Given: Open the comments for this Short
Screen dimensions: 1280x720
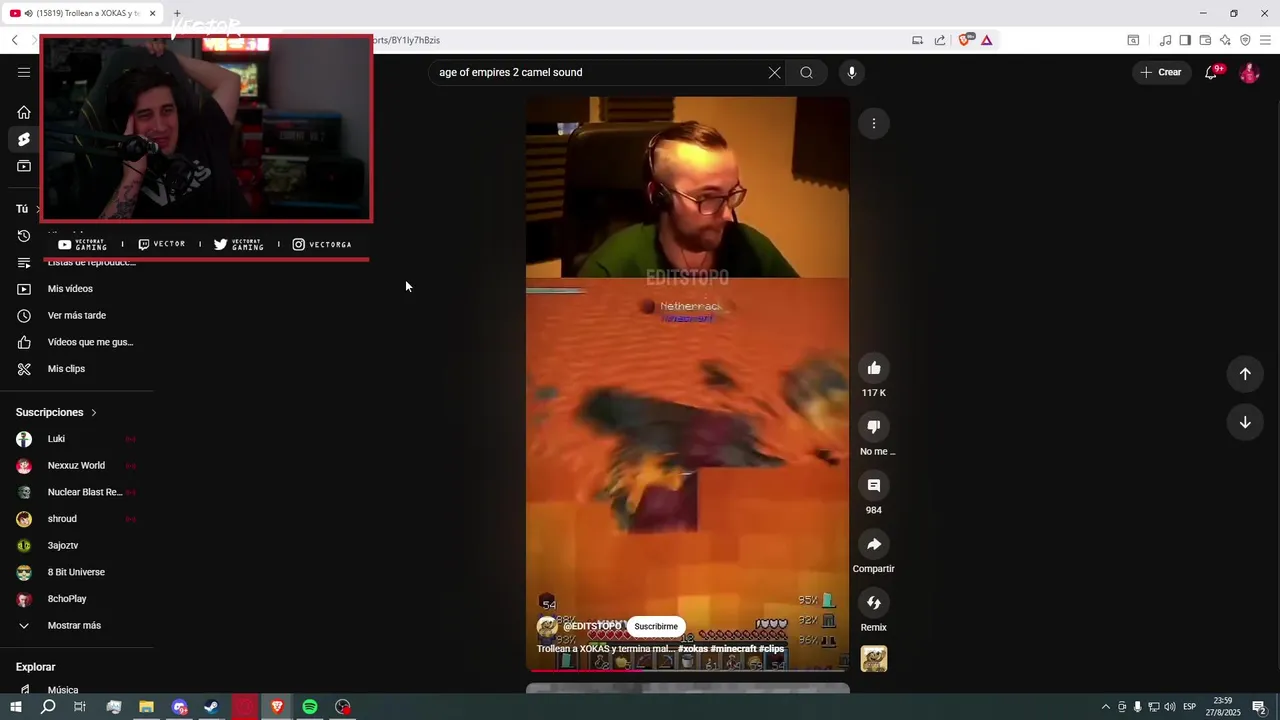Looking at the screenshot, I should point(874,485).
